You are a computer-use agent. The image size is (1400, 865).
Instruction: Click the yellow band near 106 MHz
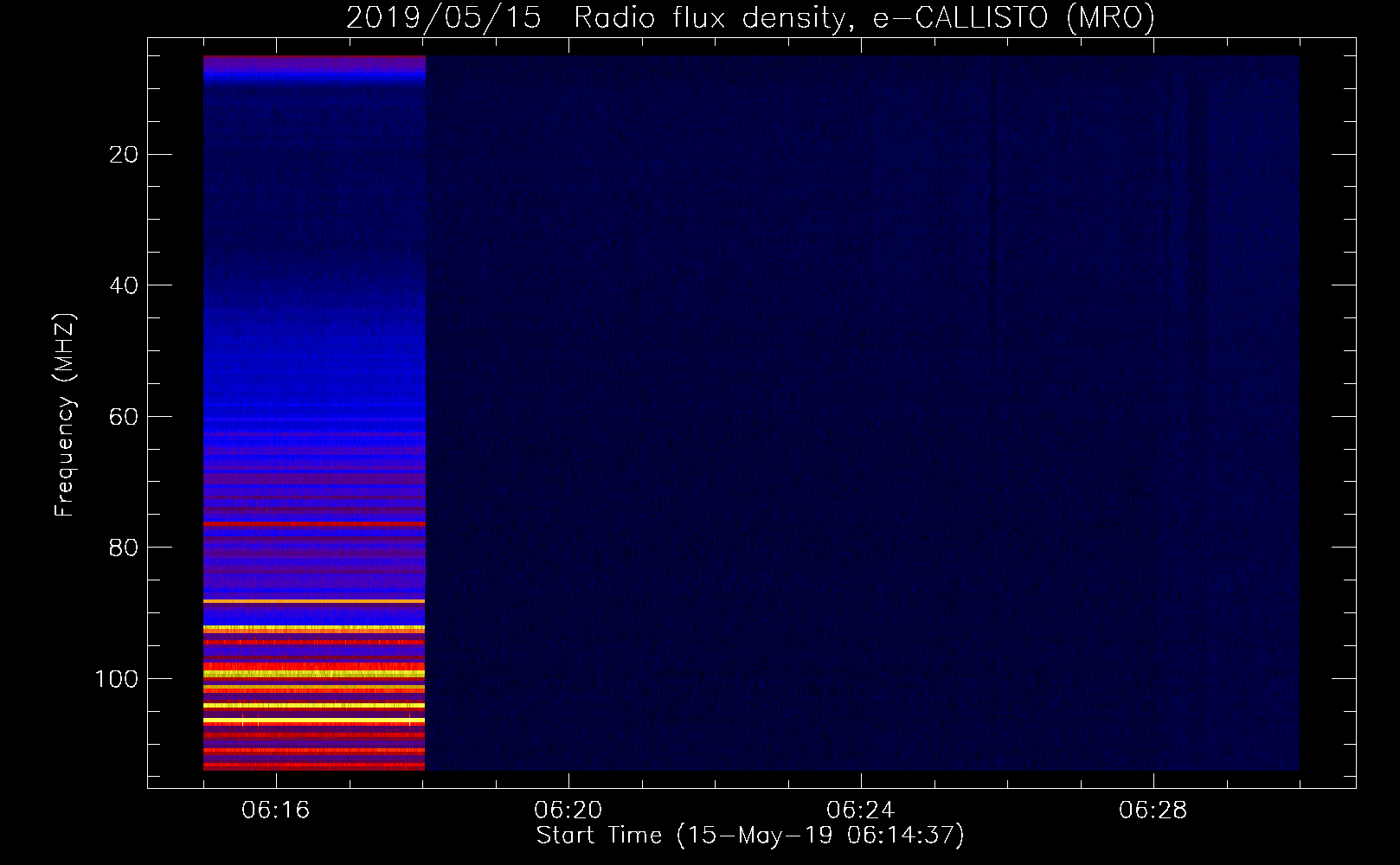coord(314,720)
